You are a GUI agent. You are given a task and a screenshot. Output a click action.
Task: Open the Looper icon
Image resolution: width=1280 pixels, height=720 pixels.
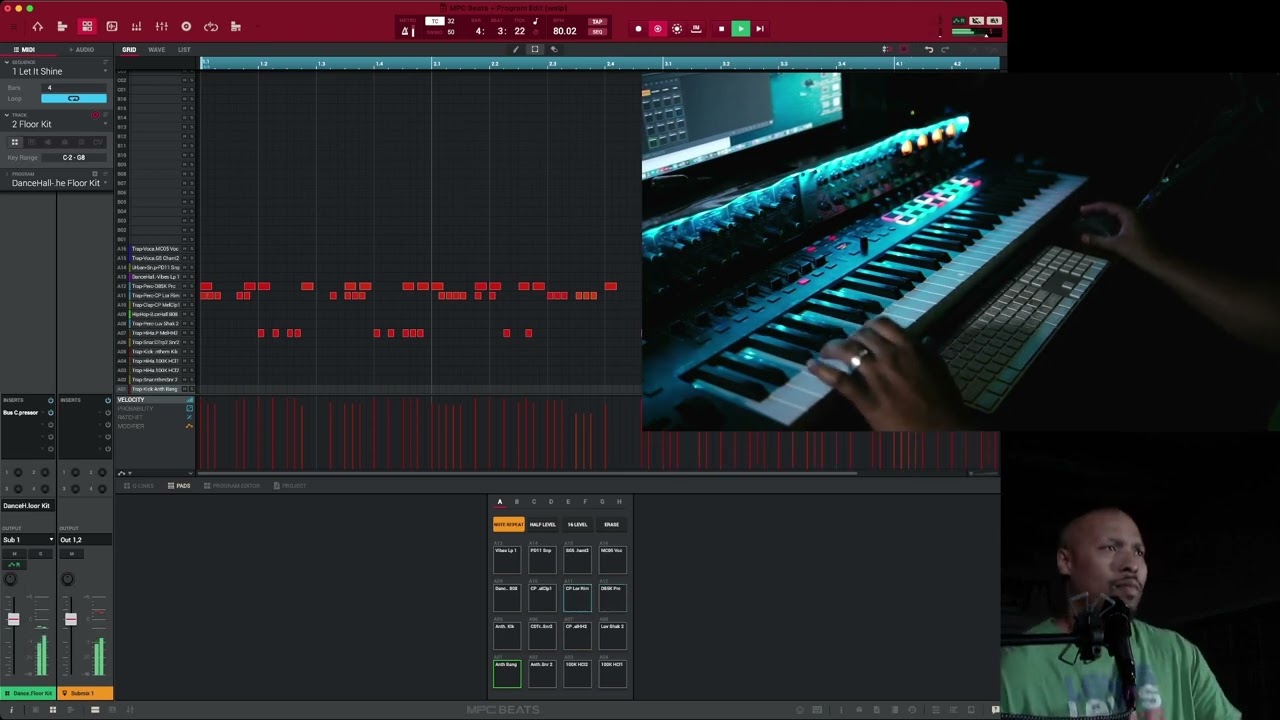click(x=211, y=27)
